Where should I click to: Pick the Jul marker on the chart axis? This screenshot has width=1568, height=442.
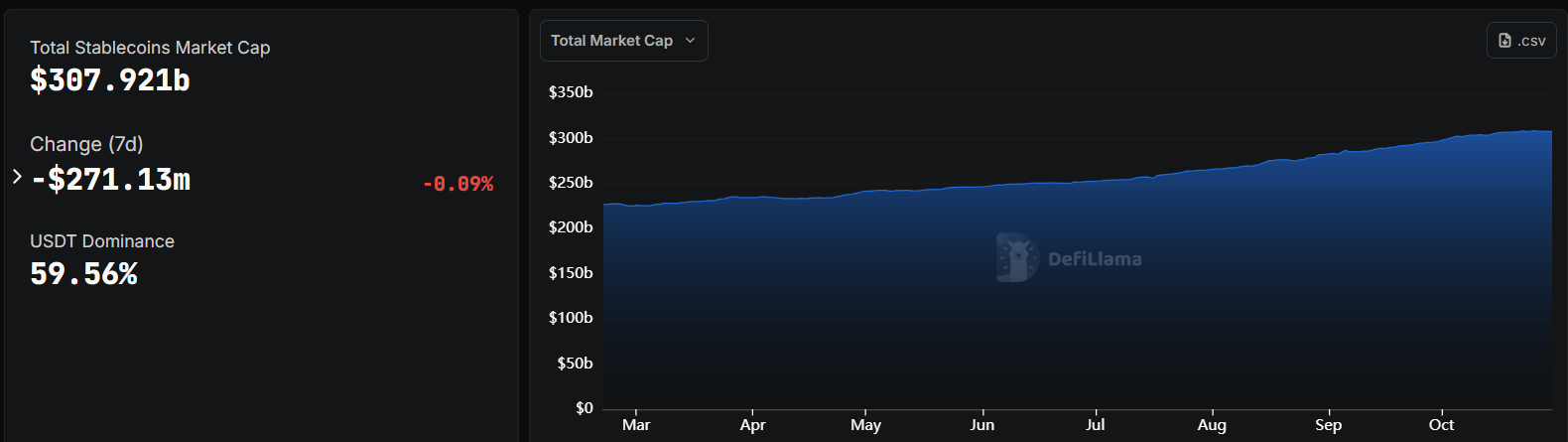click(x=1095, y=425)
